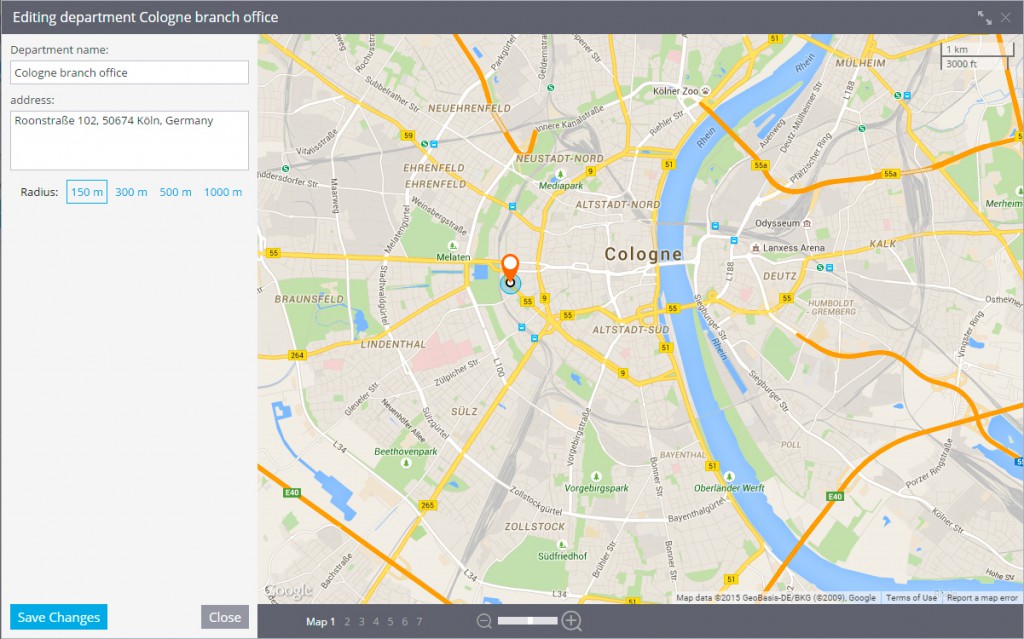Click the ZOLLSTOCK district label

pos(535,527)
